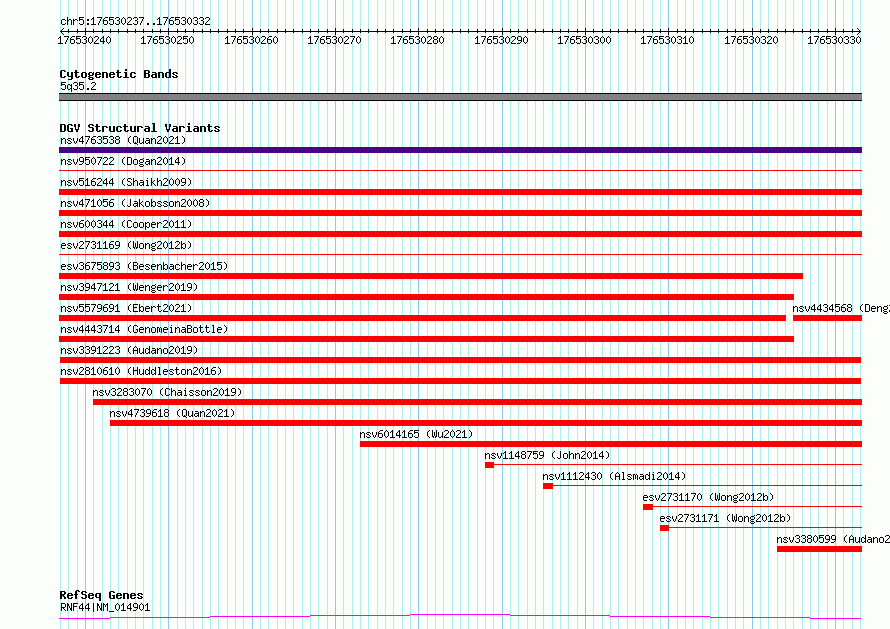Image resolution: width=890 pixels, height=629 pixels.
Task: Open the nsv5579691 (Ebert2021) label
Action: pos(126,308)
